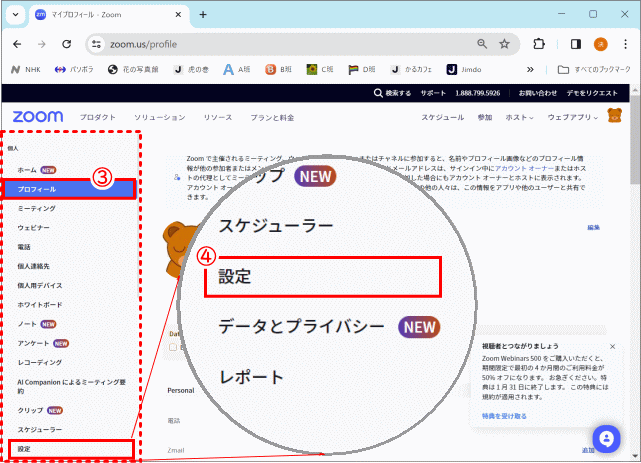Screen dimensions: 641x463
Task: Expand the ホスト dropdown
Action: pyautogui.click(x=519, y=117)
